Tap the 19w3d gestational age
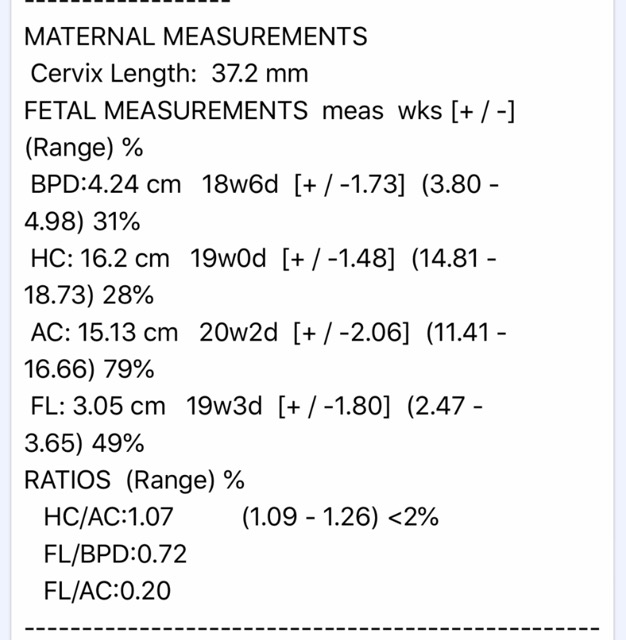The image size is (626, 640). point(224,406)
